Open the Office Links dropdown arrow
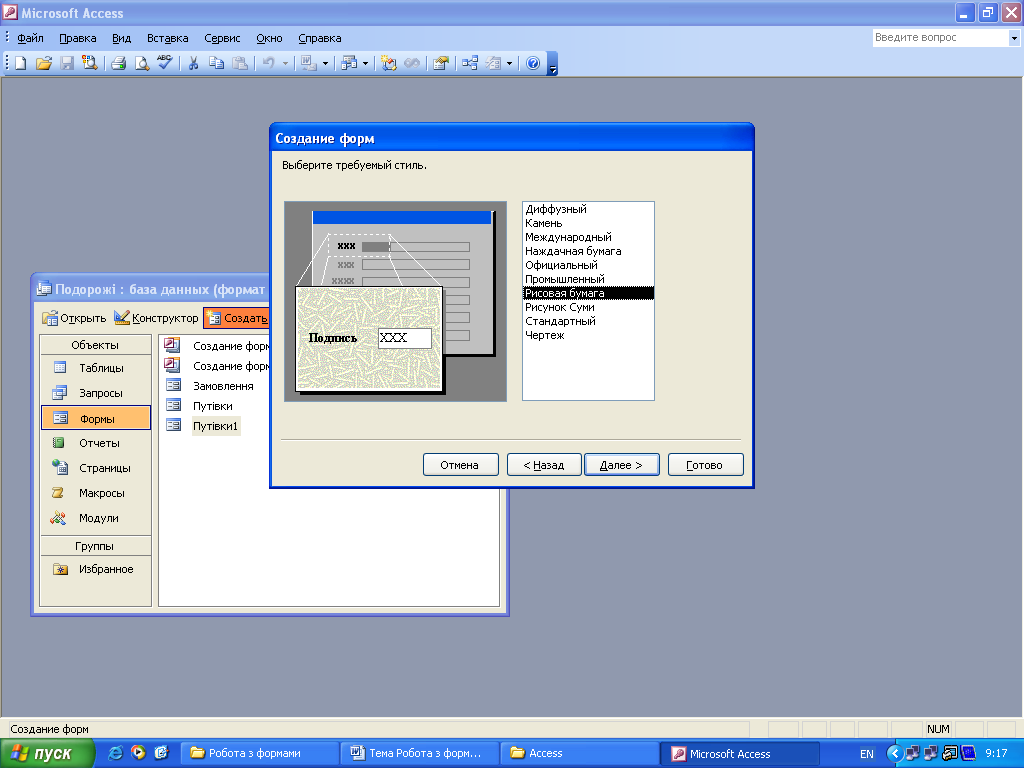The height and width of the screenshot is (768, 1024). [325, 64]
